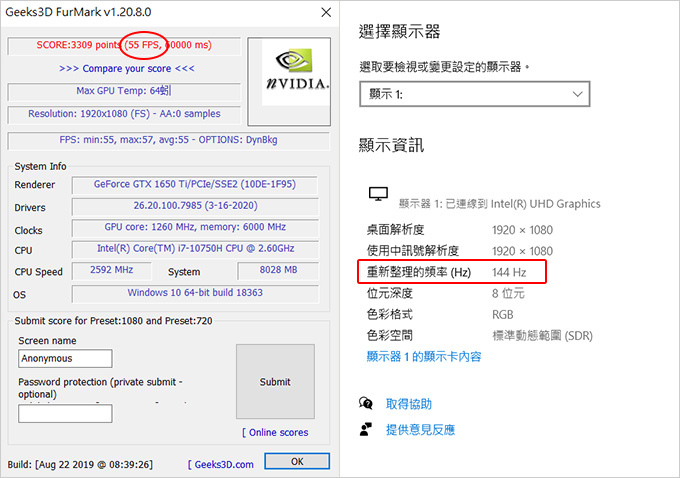Screen dimensions: 680x478
Task: Click the Max GPU Temp value box
Action: point(124,91)
